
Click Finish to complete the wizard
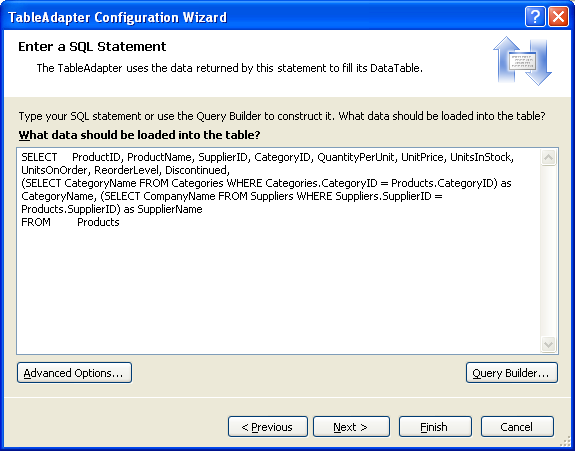point(435,427)
